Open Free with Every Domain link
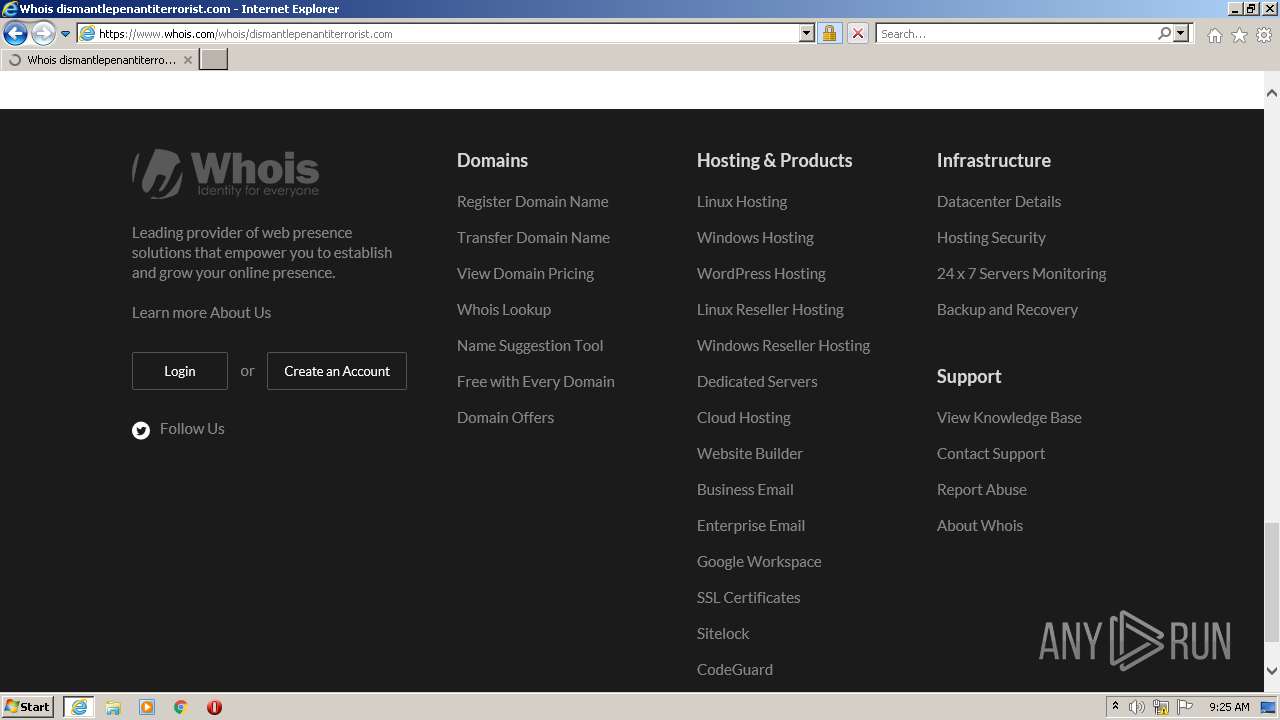1280x720 pixels. pos(536,381)
